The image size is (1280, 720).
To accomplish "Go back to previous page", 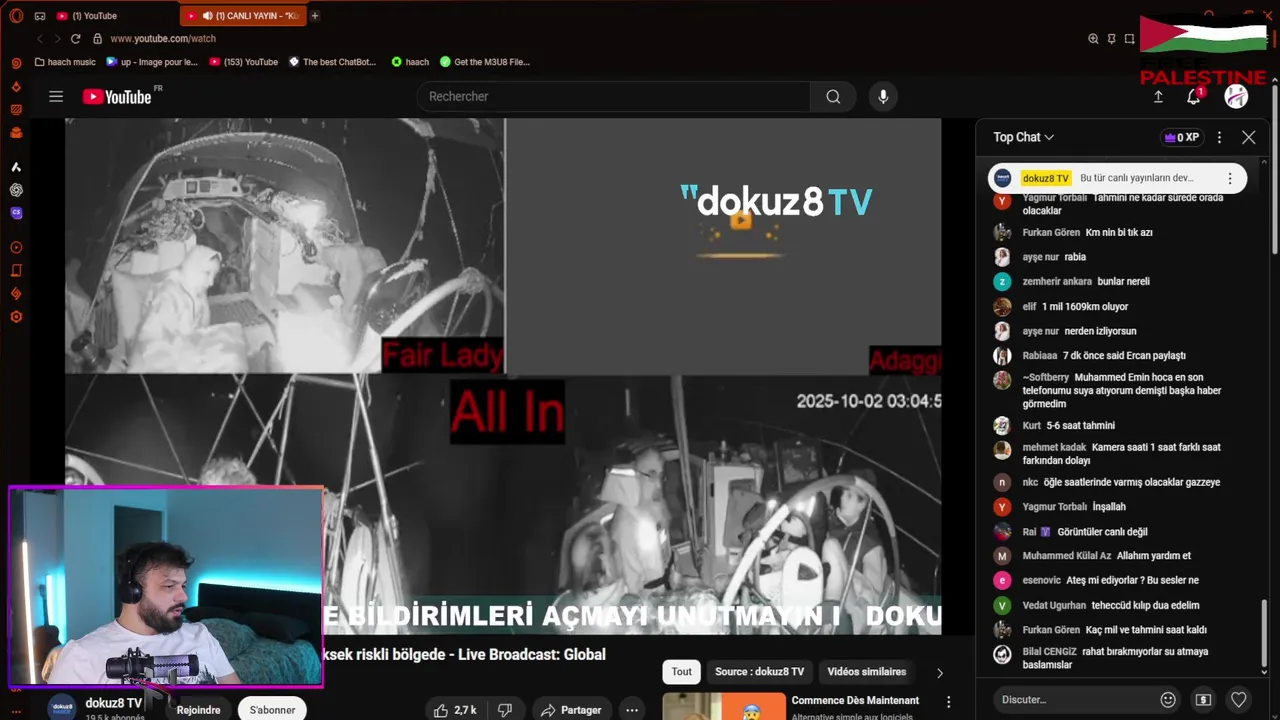I will click(40, 39).
